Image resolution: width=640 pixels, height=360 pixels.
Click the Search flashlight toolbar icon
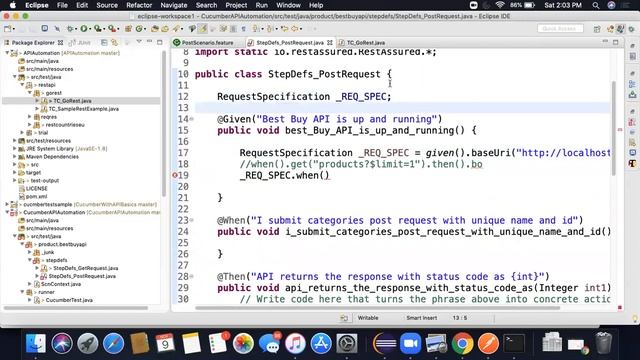coord(176,29)
